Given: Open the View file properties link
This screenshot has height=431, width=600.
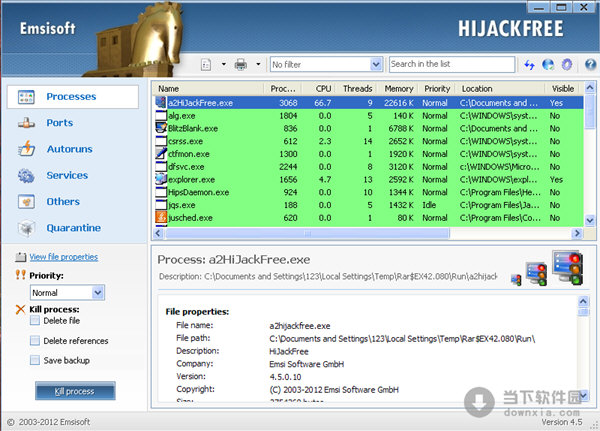Looking at the screenshot, I should point(64,257).
